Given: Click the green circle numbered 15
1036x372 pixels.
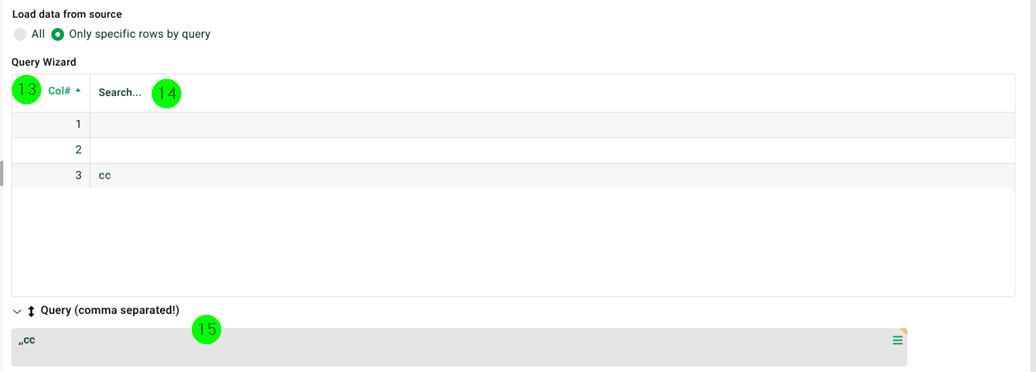Looking at the screenshot, I should click(x=207, y=329).
